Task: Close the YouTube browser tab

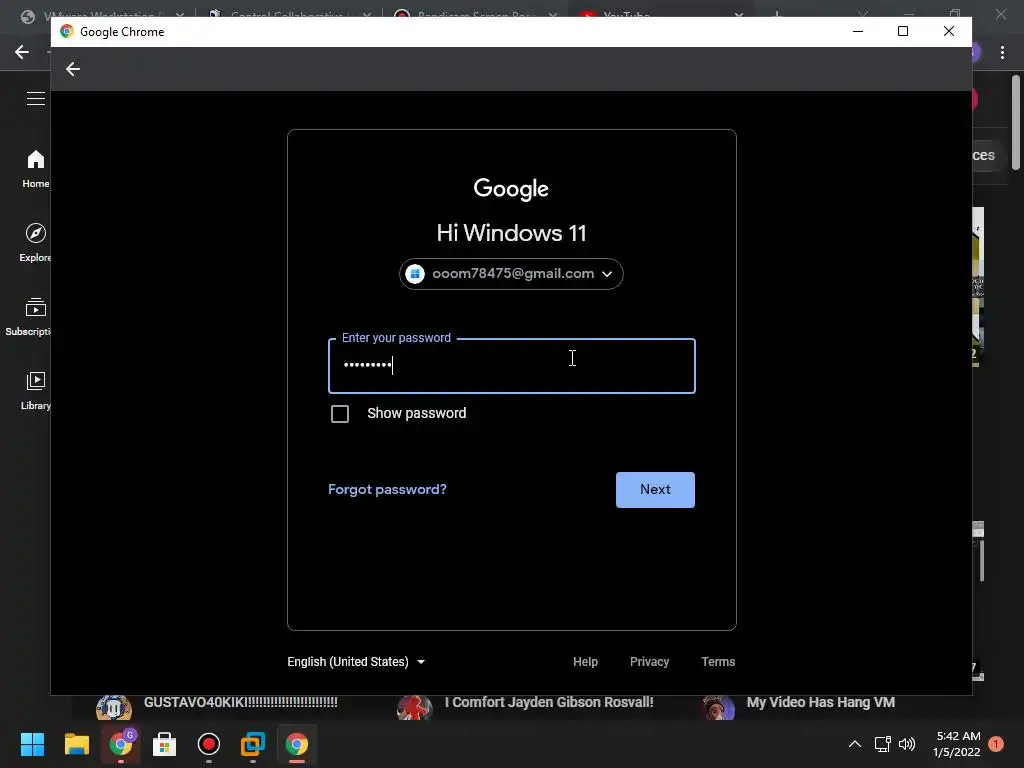Action: point(739,14)
